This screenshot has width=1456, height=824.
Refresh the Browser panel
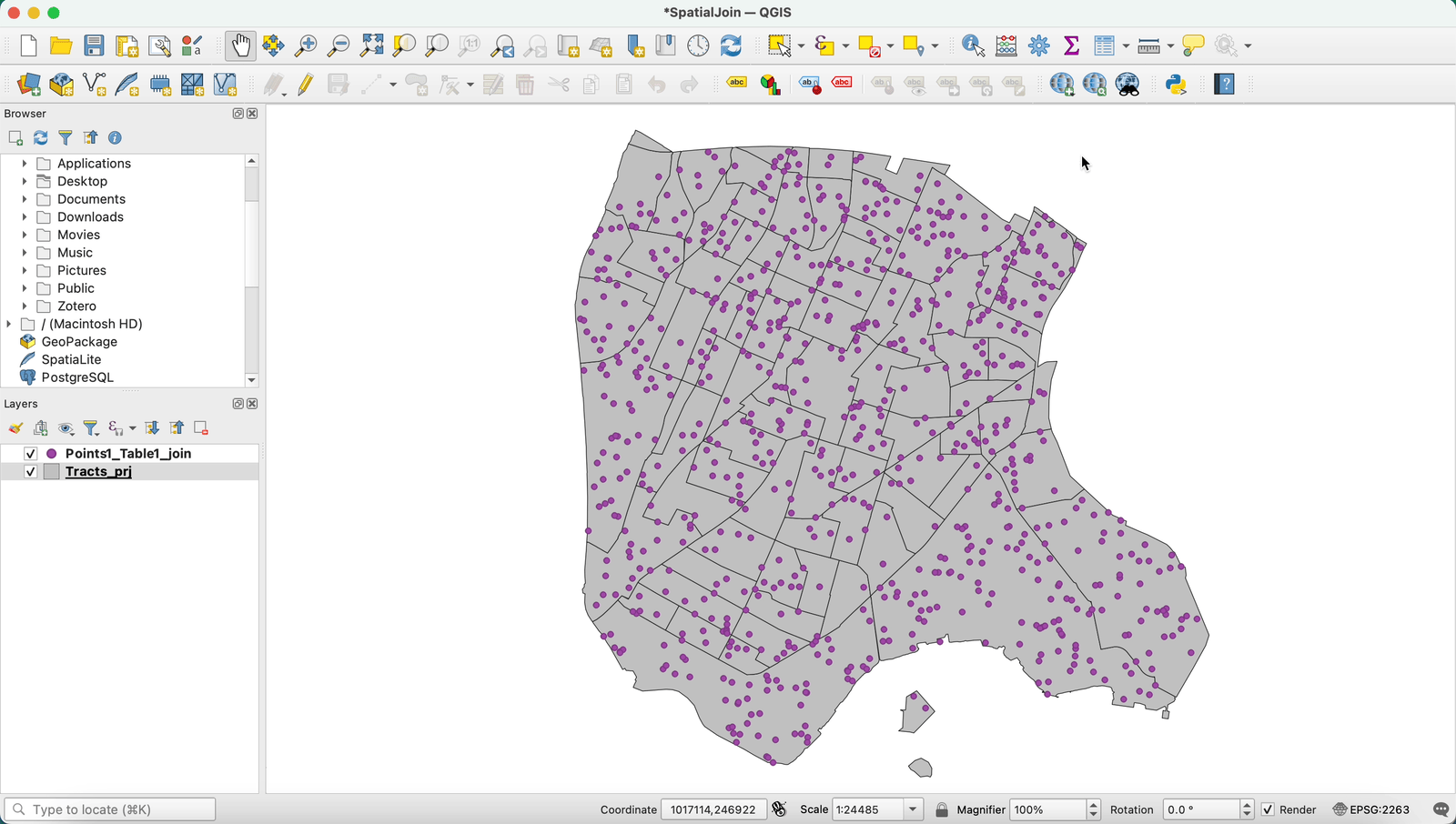click(41, 138)
